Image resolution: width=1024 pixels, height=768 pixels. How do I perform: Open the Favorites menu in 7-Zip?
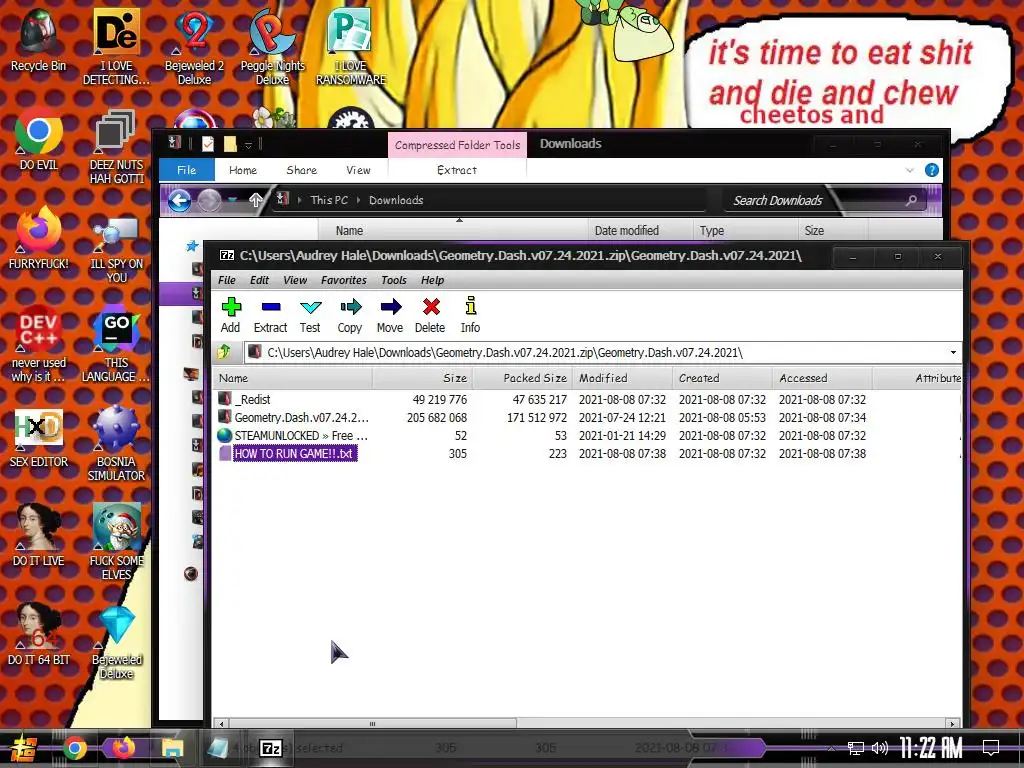click(x=344, y=280)
